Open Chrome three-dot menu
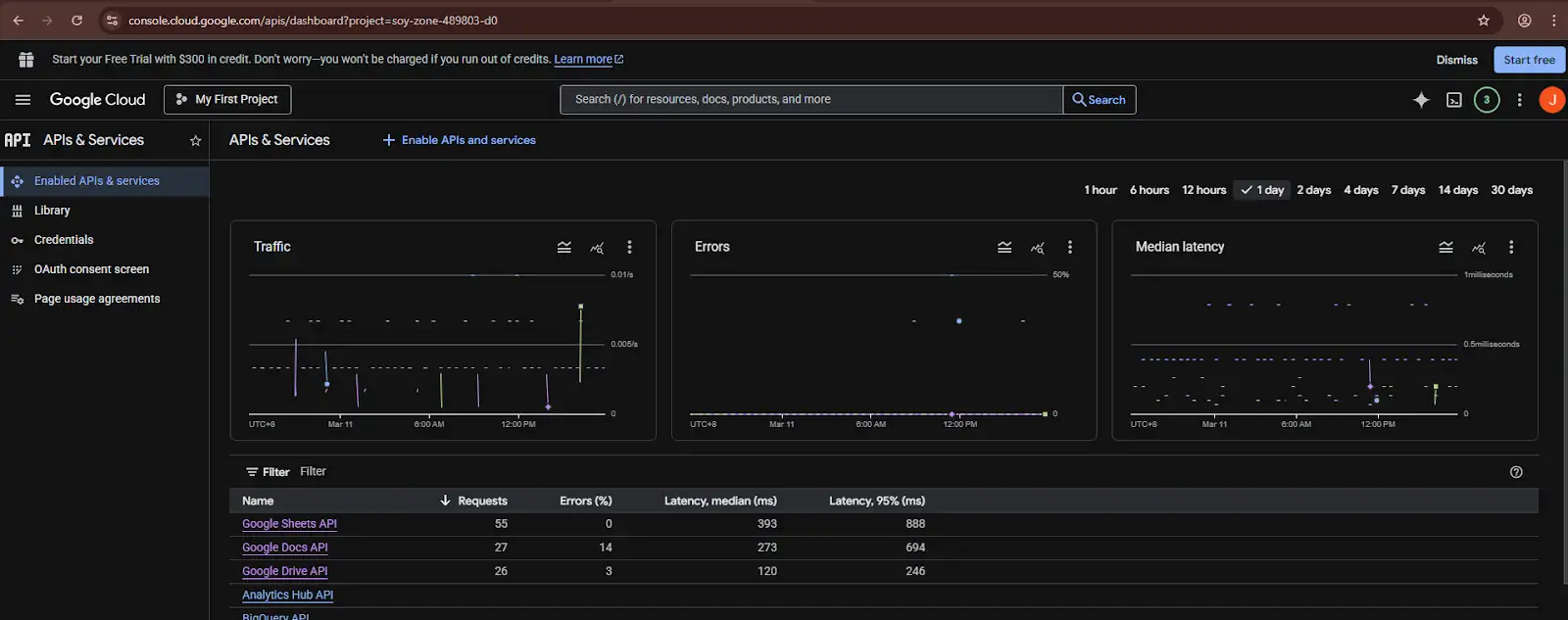This screenshot has height=620, width=1568. pos(1553,21)
